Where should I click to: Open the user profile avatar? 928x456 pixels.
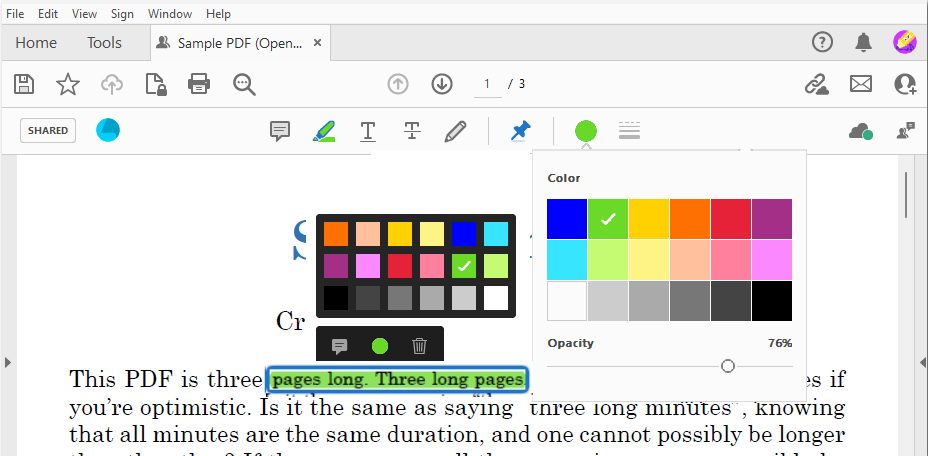tap(904, 42)
